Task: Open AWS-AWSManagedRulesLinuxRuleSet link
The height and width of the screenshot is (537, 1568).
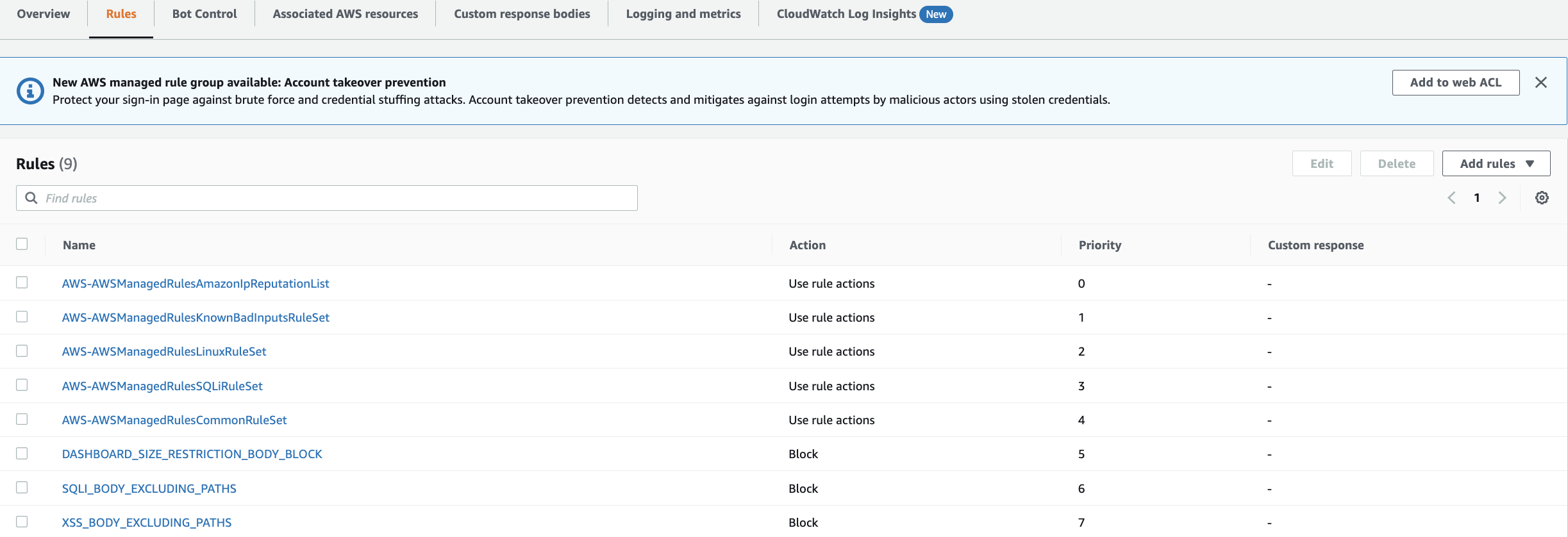Action: [164, 352]
